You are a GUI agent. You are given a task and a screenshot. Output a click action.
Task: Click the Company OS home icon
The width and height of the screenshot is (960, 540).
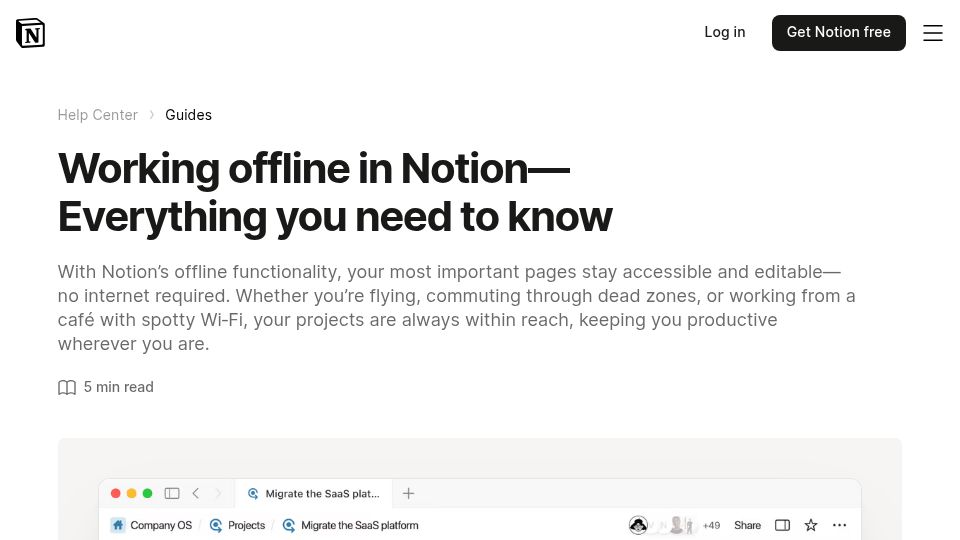point(118,525)
